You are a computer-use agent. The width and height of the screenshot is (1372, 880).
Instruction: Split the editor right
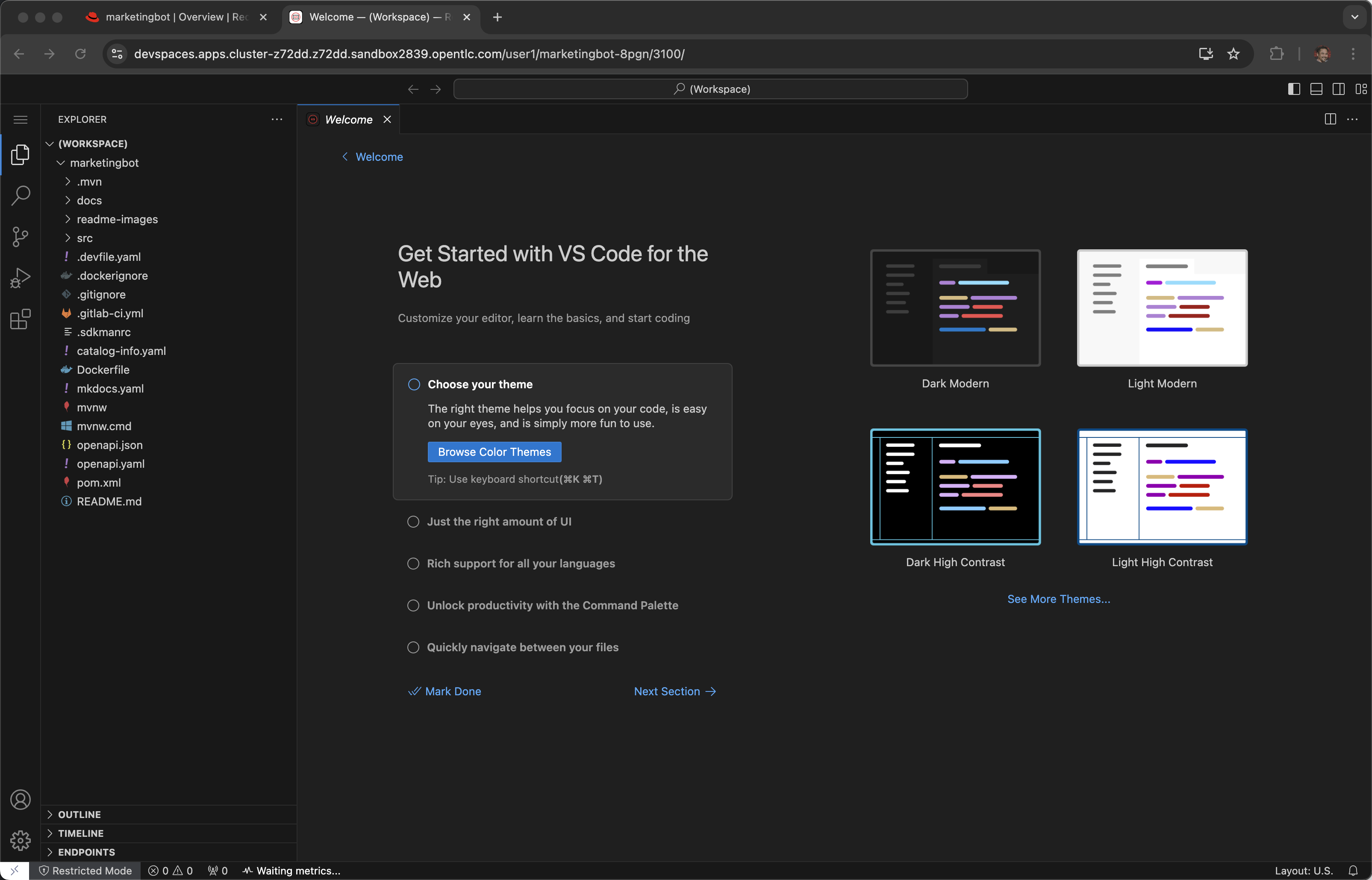pyautogui.click(x=1330, y=119)
